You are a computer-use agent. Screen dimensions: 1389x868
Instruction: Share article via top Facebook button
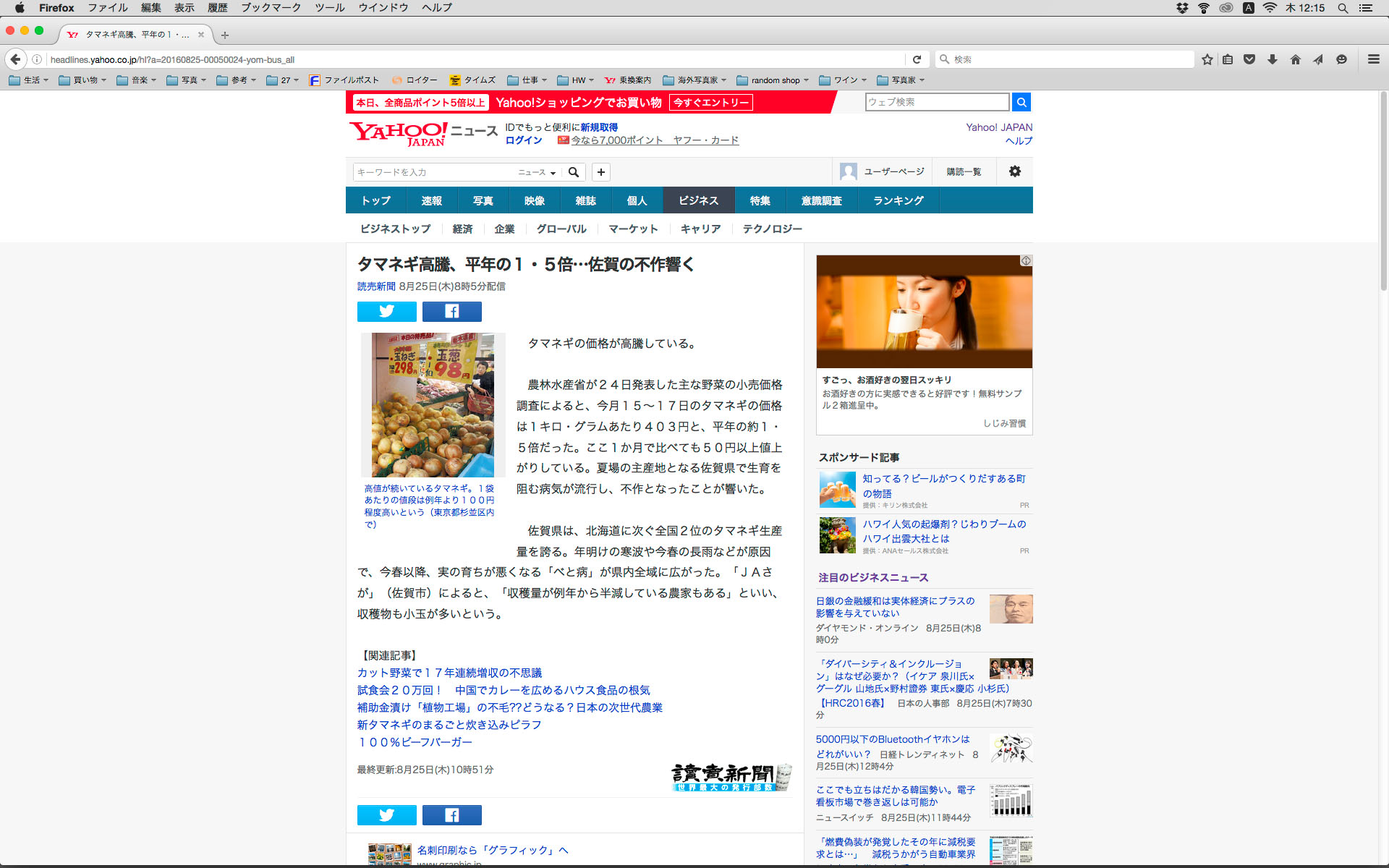click(x=451, y=311)
